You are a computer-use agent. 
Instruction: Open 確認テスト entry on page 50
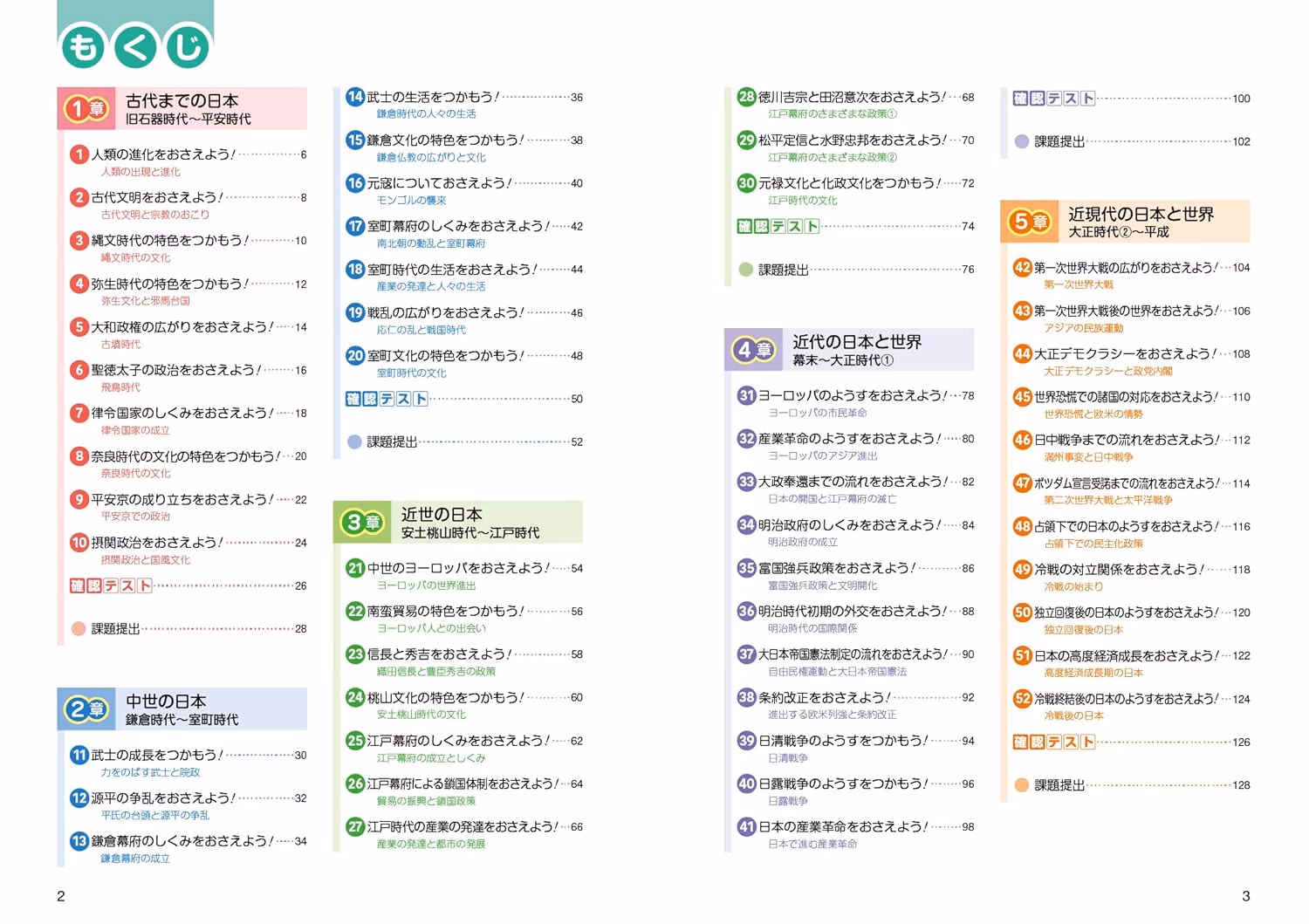point(464,399)
